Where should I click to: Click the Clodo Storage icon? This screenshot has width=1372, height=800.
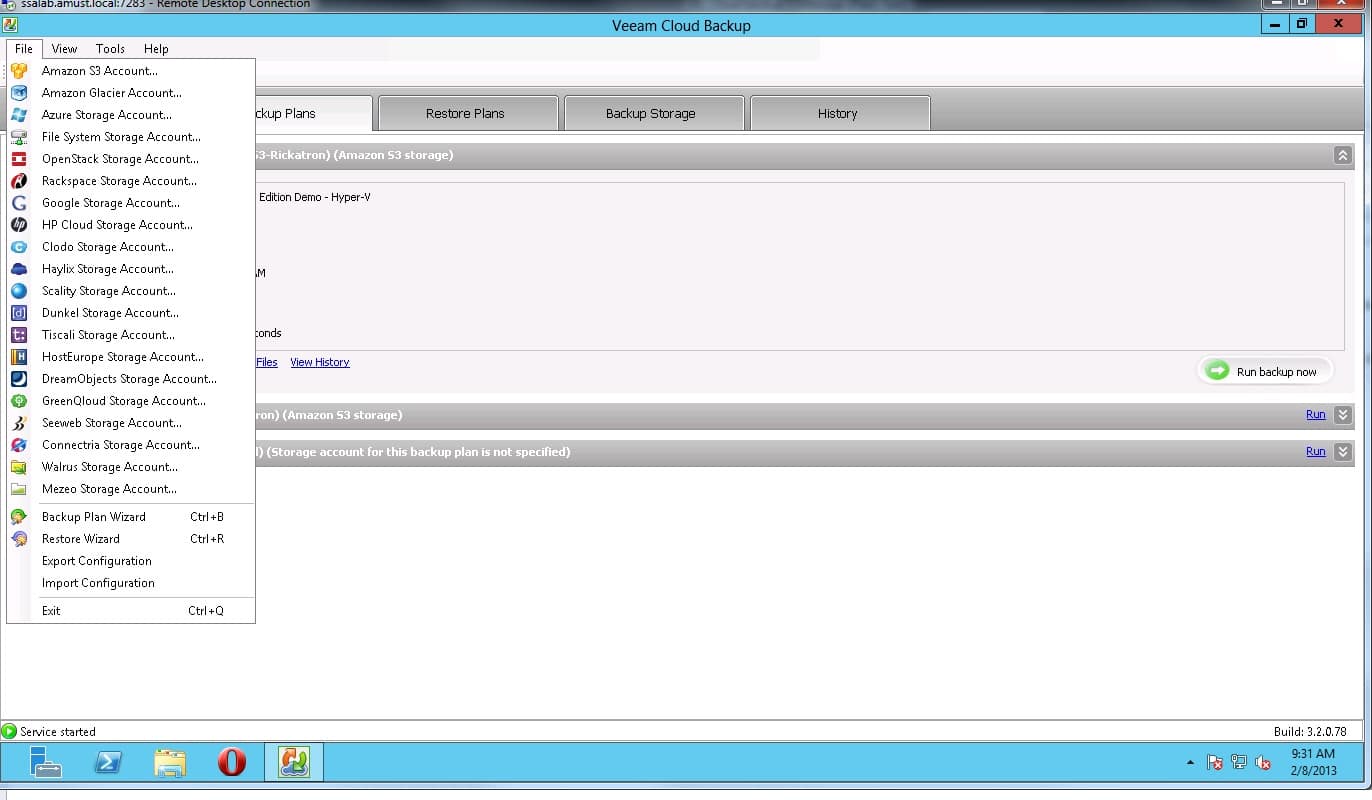[x=19, y=247]
